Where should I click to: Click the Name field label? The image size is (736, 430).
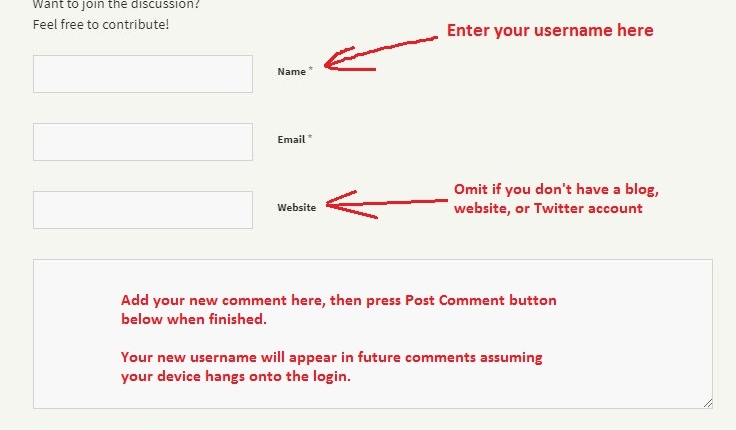(x=291, y=72)
